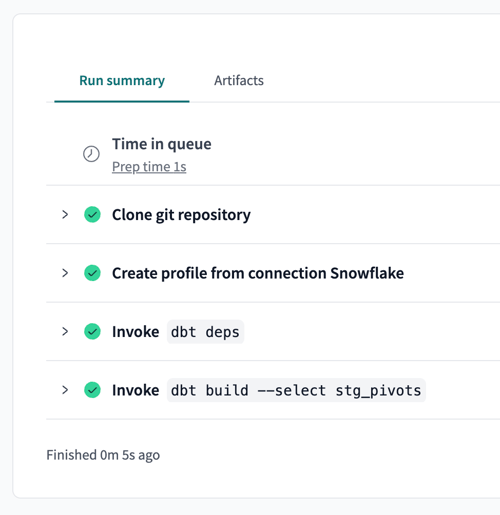
Task: Click the green success icon for Create profile step
Action: click(92, 273)
